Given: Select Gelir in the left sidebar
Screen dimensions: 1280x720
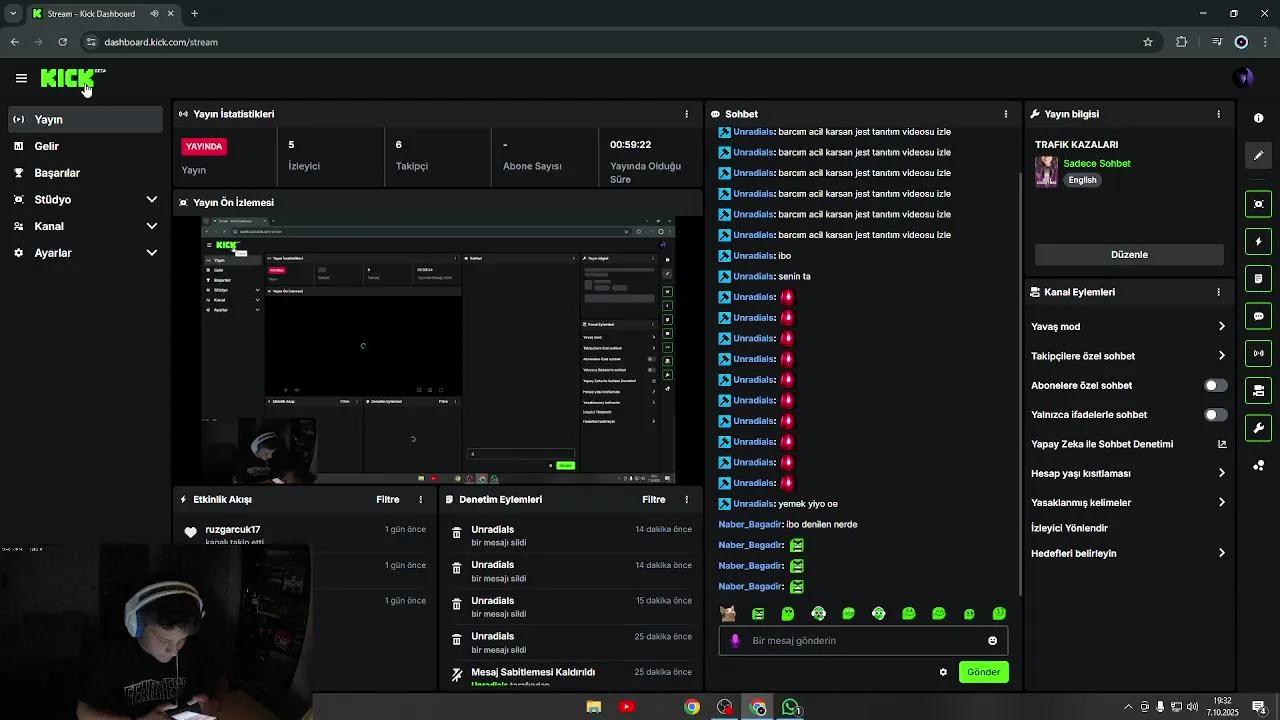Looking at the screenshot, I should click(x=85, y=146).
